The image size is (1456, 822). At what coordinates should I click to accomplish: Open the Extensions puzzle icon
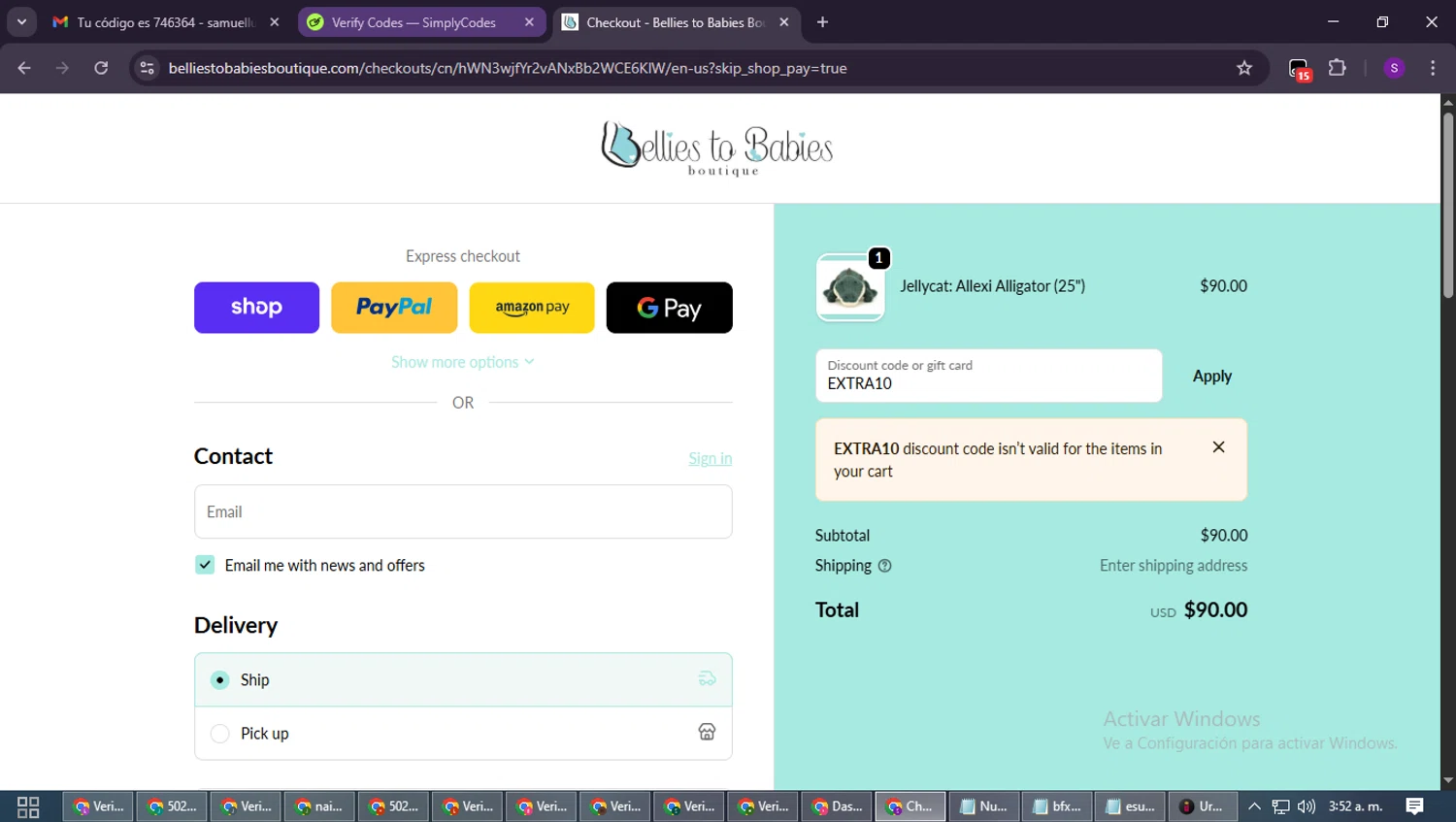(x=1338, y=68)
